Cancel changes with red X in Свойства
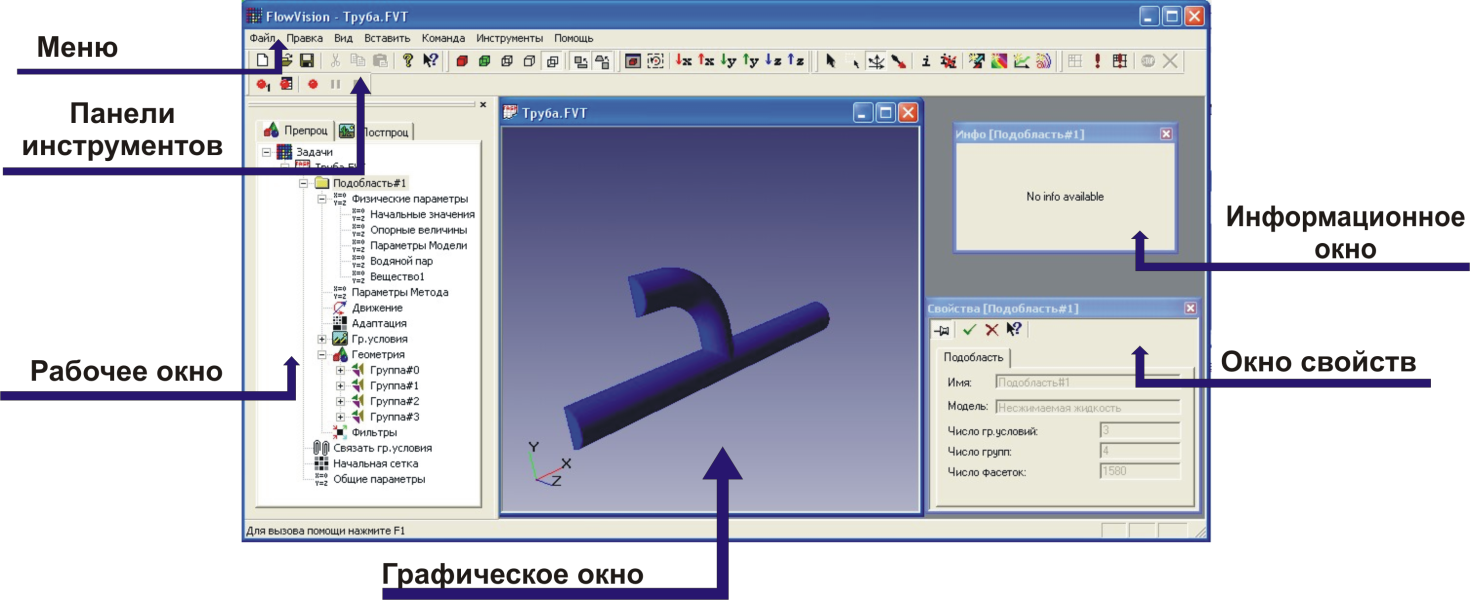Viewport: 1470px width, 600px height. (x=991, y=330)
